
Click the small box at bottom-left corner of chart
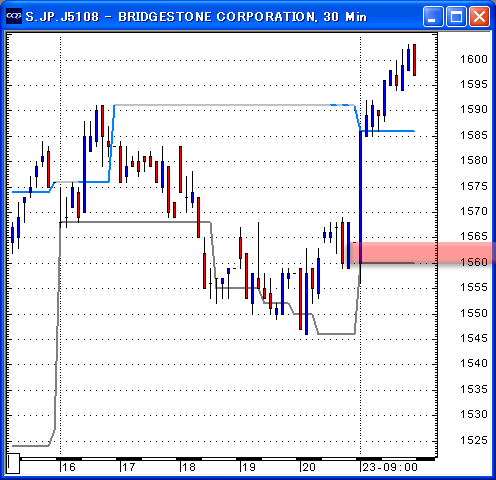click(13, 463)
